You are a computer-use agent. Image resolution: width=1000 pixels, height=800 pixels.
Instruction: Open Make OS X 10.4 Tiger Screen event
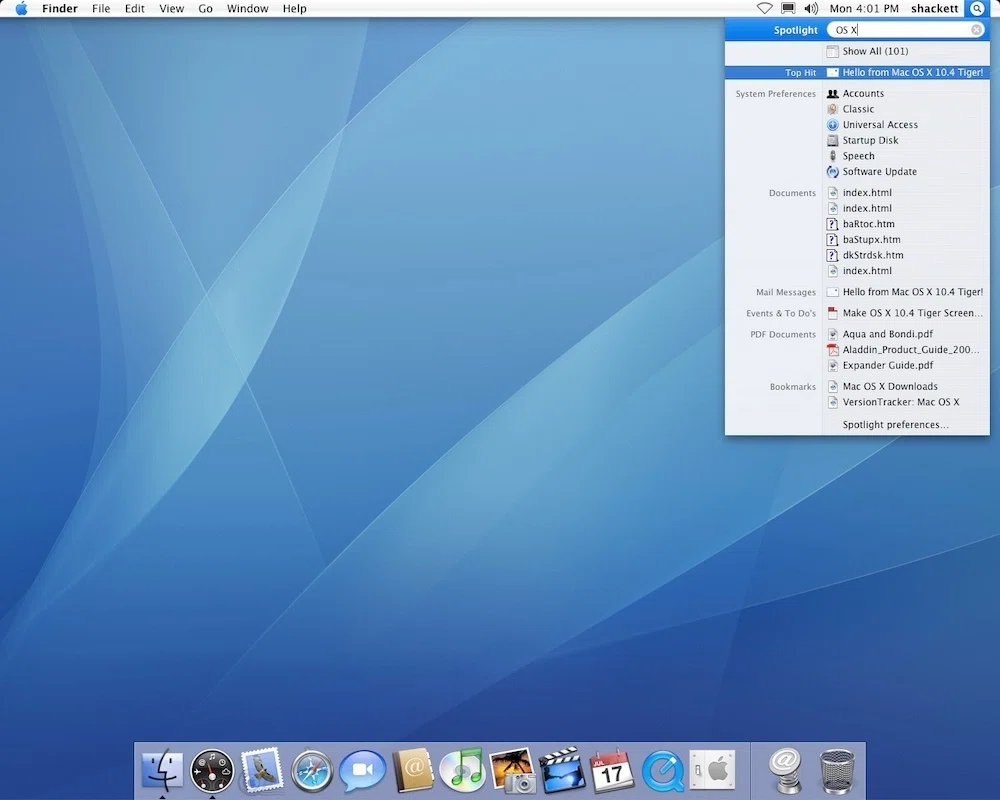tap(906, 313)
